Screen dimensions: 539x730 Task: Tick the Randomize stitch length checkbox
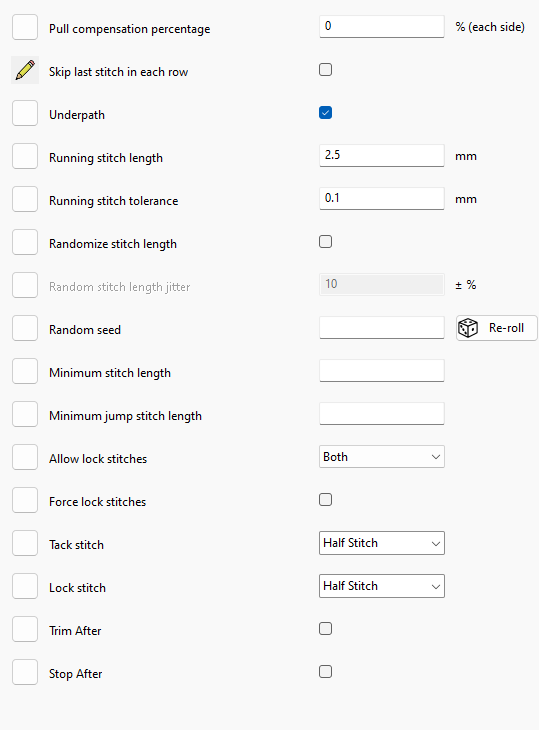(325, 242)
